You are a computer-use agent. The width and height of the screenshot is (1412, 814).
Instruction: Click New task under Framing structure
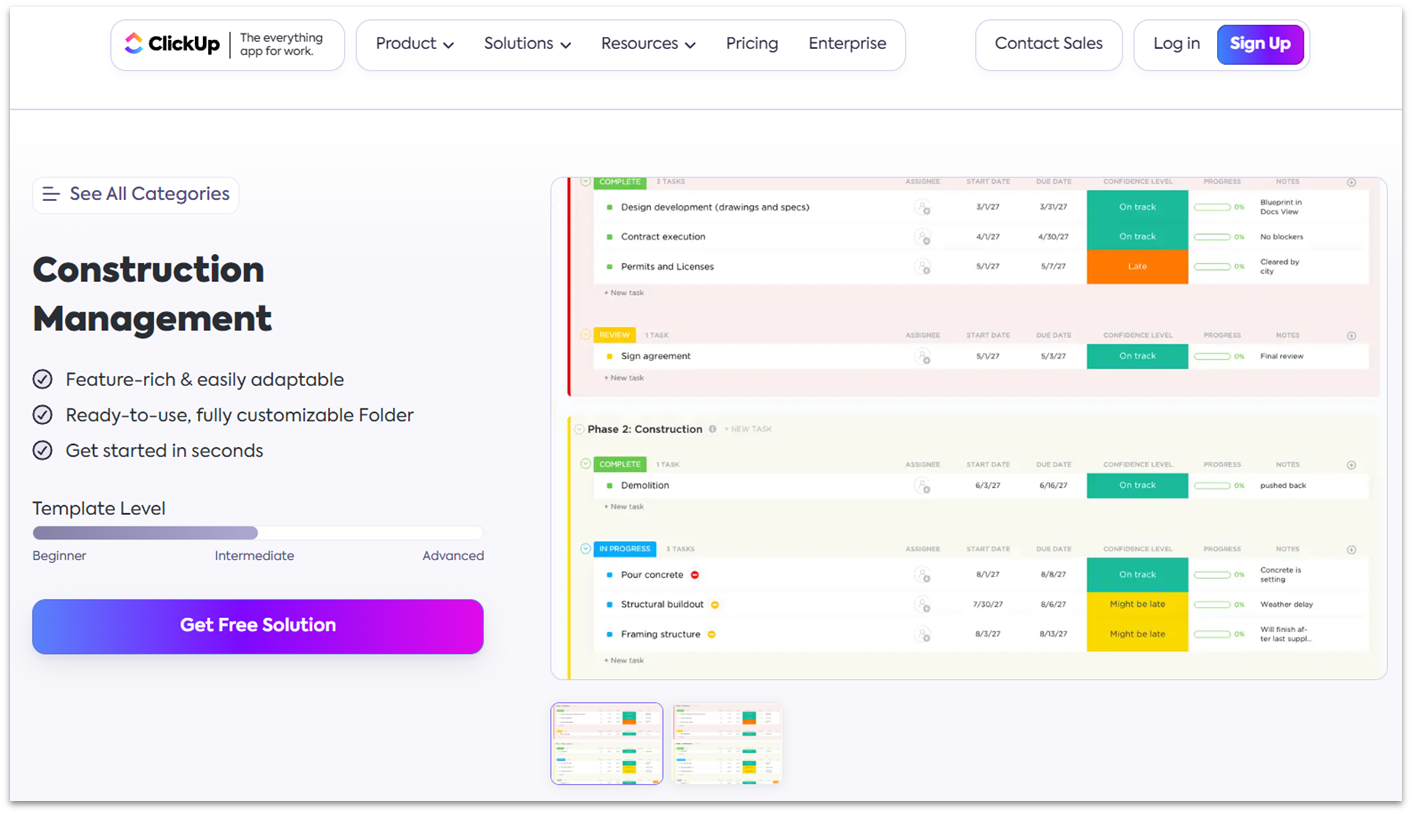pyautogui.click(x=624, y=661)
